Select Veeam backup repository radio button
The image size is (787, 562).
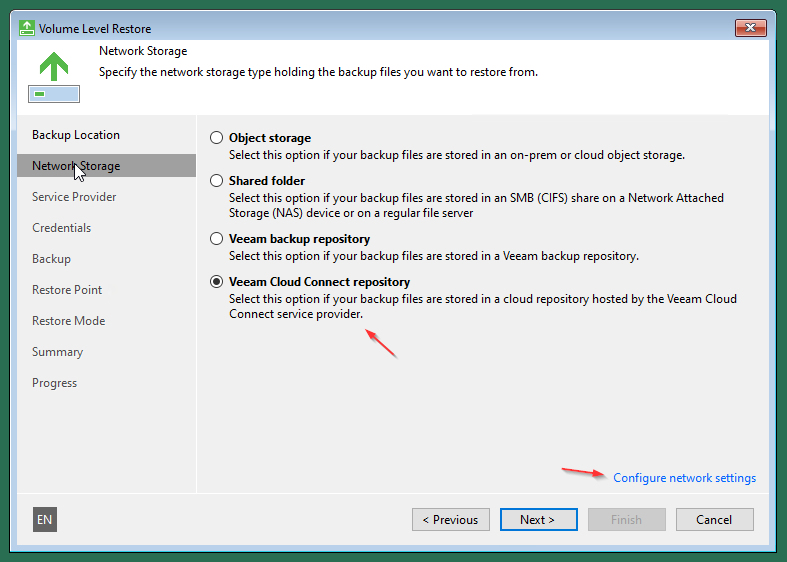(216, 239)
